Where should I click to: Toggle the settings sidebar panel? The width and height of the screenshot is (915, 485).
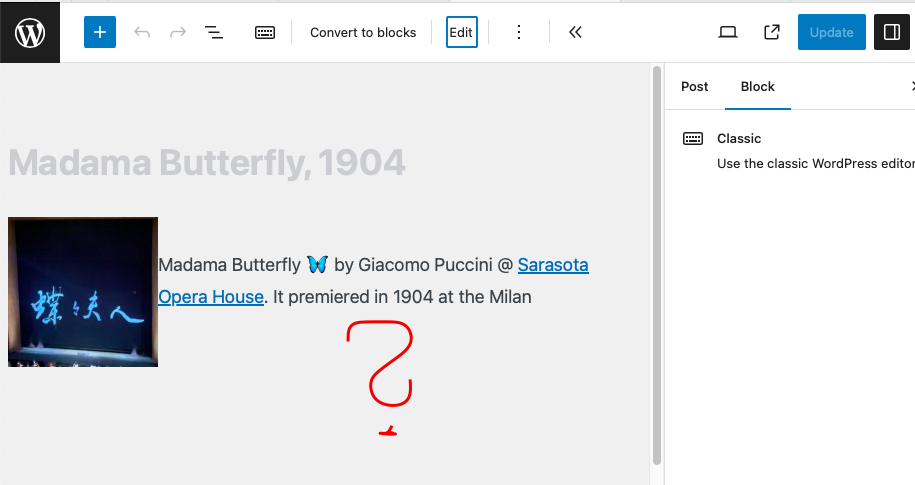pyautogui.click(x=891, y=32)
